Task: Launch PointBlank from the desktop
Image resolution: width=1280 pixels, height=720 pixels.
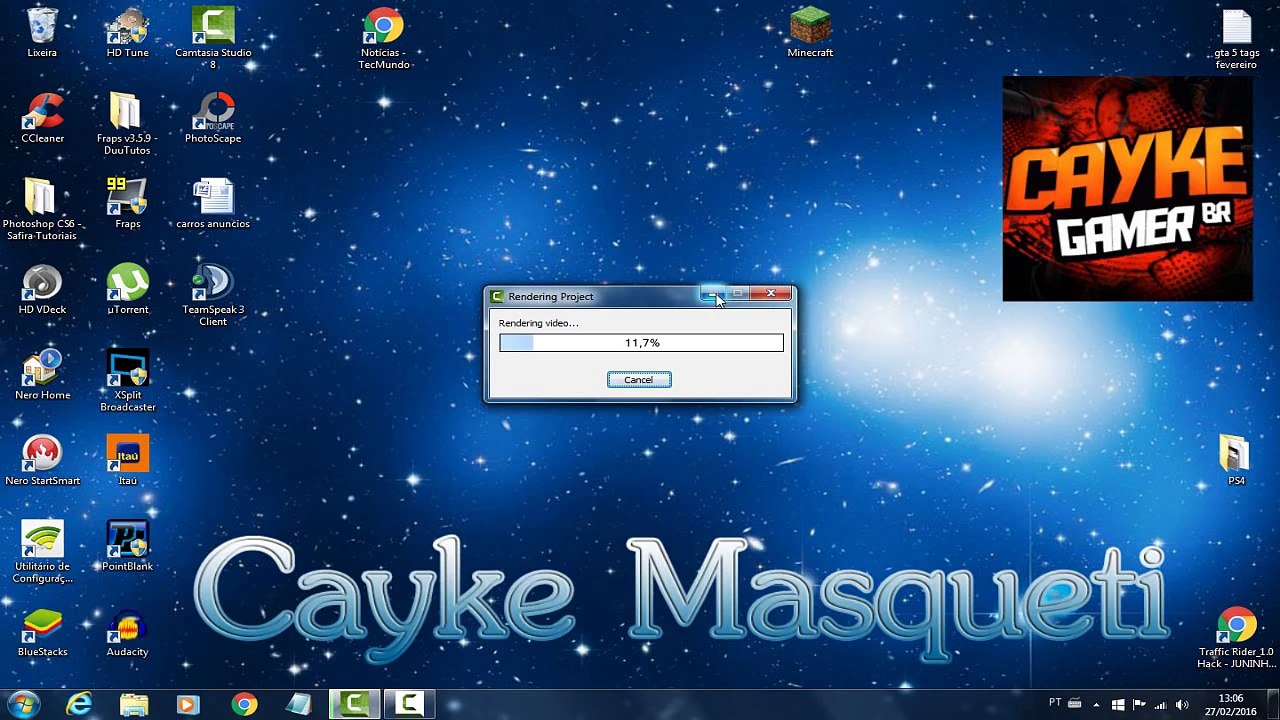Action: pyautogui.click(x=128, y=546)
